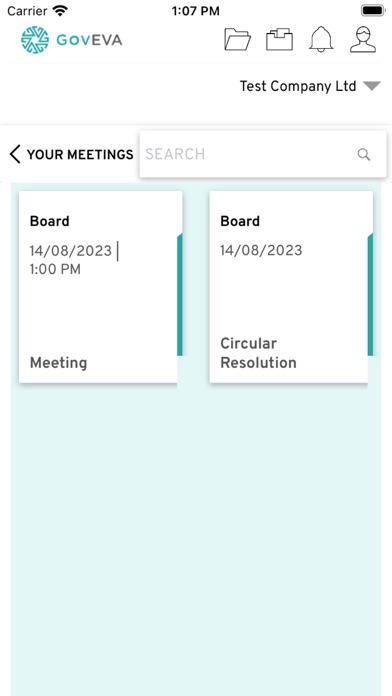Expand the Test Company Ltd dropdown arrow
The image size is (392, 696).
(x=372, y=86)
